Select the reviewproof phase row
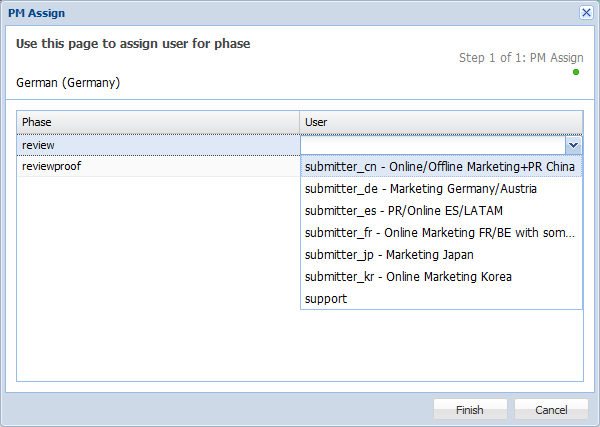 click(x=158, y=166)
